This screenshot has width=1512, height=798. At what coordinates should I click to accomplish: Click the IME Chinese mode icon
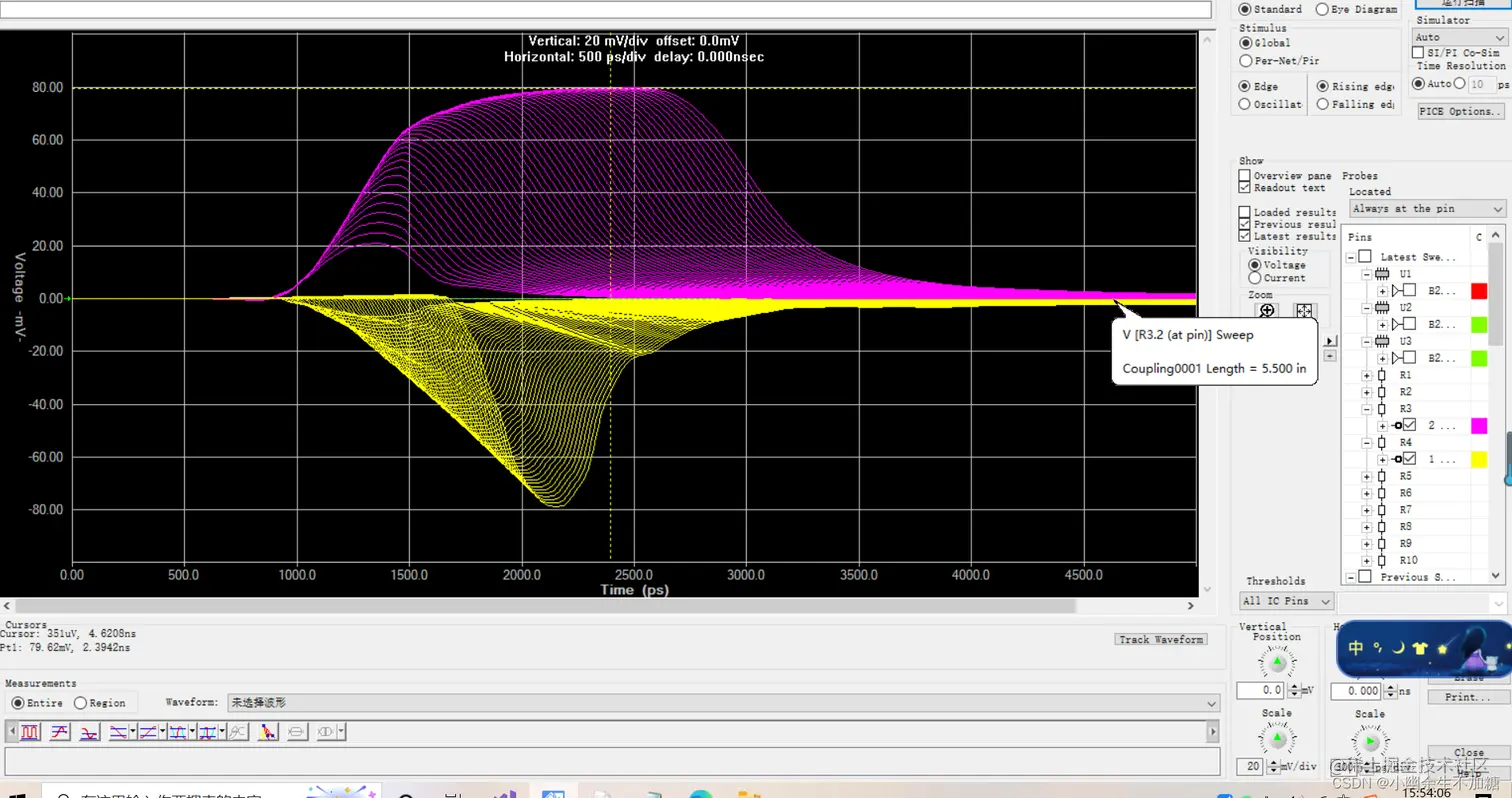tap(1356, 647)
